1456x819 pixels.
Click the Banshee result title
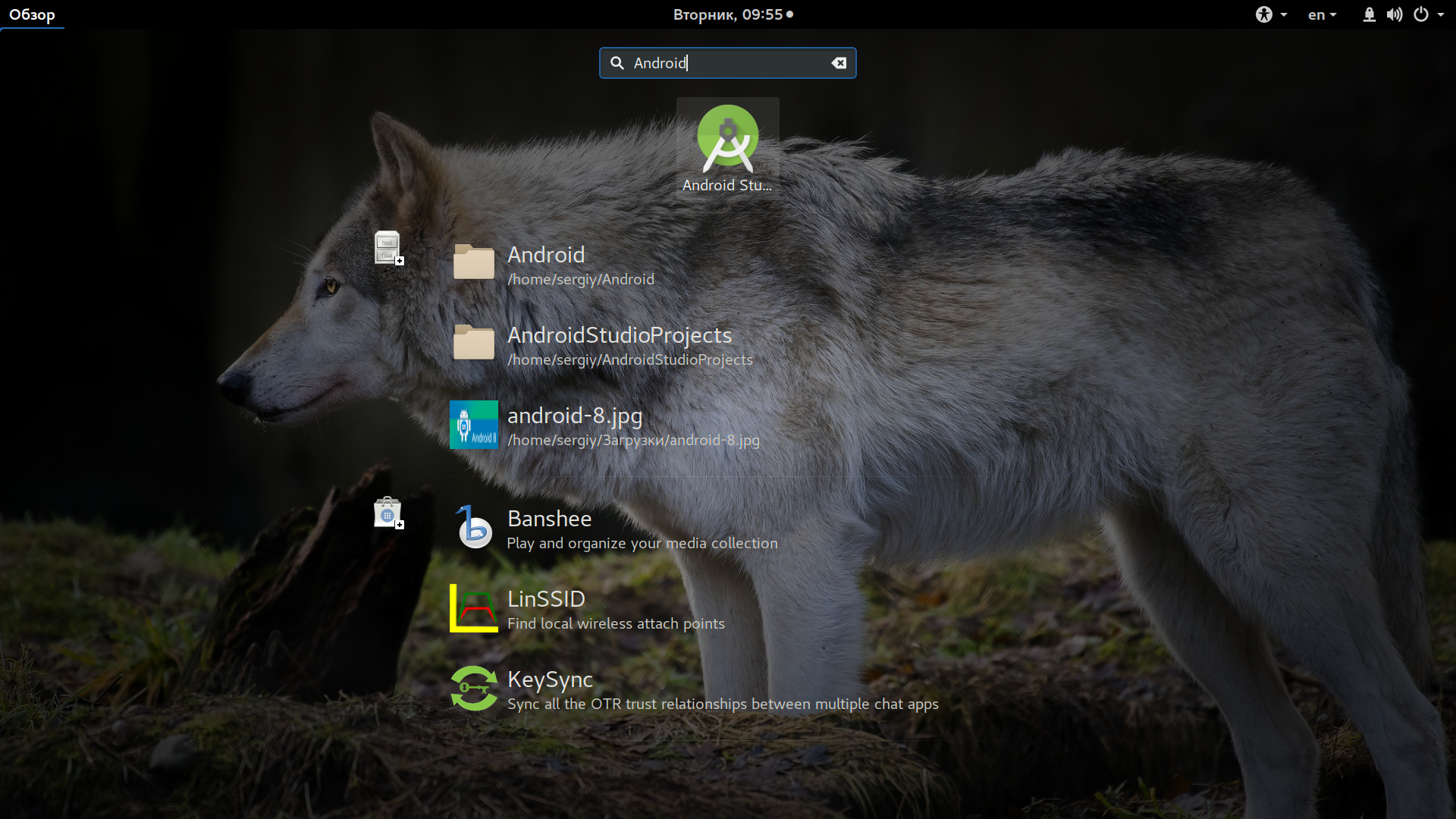click(549, 519)
